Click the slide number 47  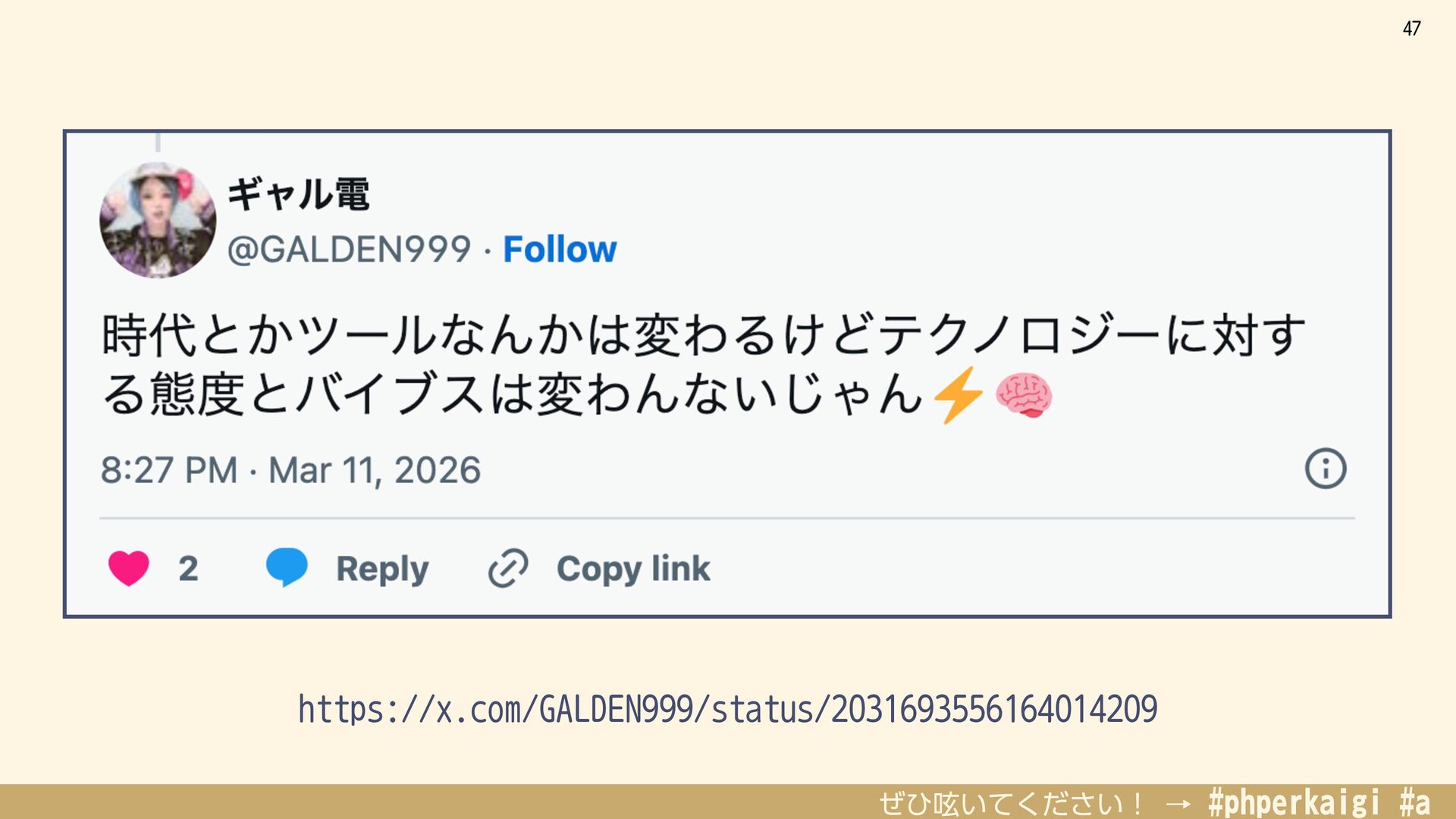tap(1411, 29)
